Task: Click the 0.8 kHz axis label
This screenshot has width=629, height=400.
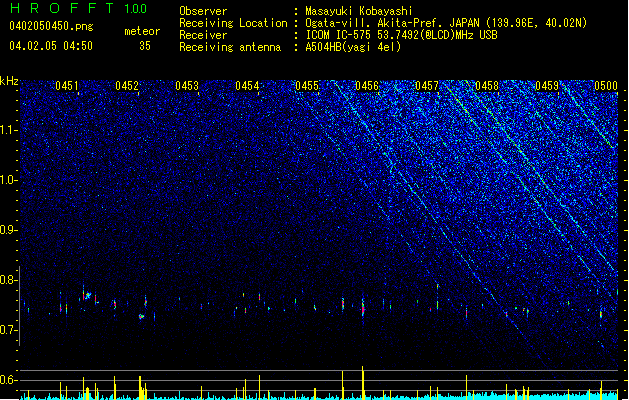Action: tap(8, 280)
